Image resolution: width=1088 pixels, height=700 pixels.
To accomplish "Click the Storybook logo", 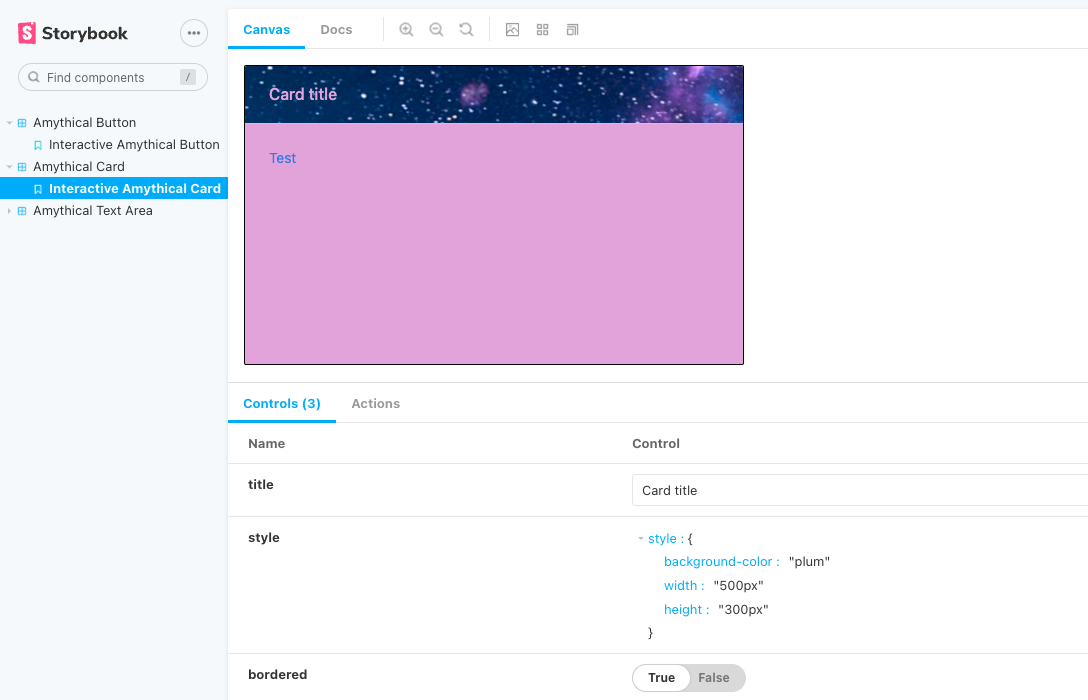I will tap(73, 33).
